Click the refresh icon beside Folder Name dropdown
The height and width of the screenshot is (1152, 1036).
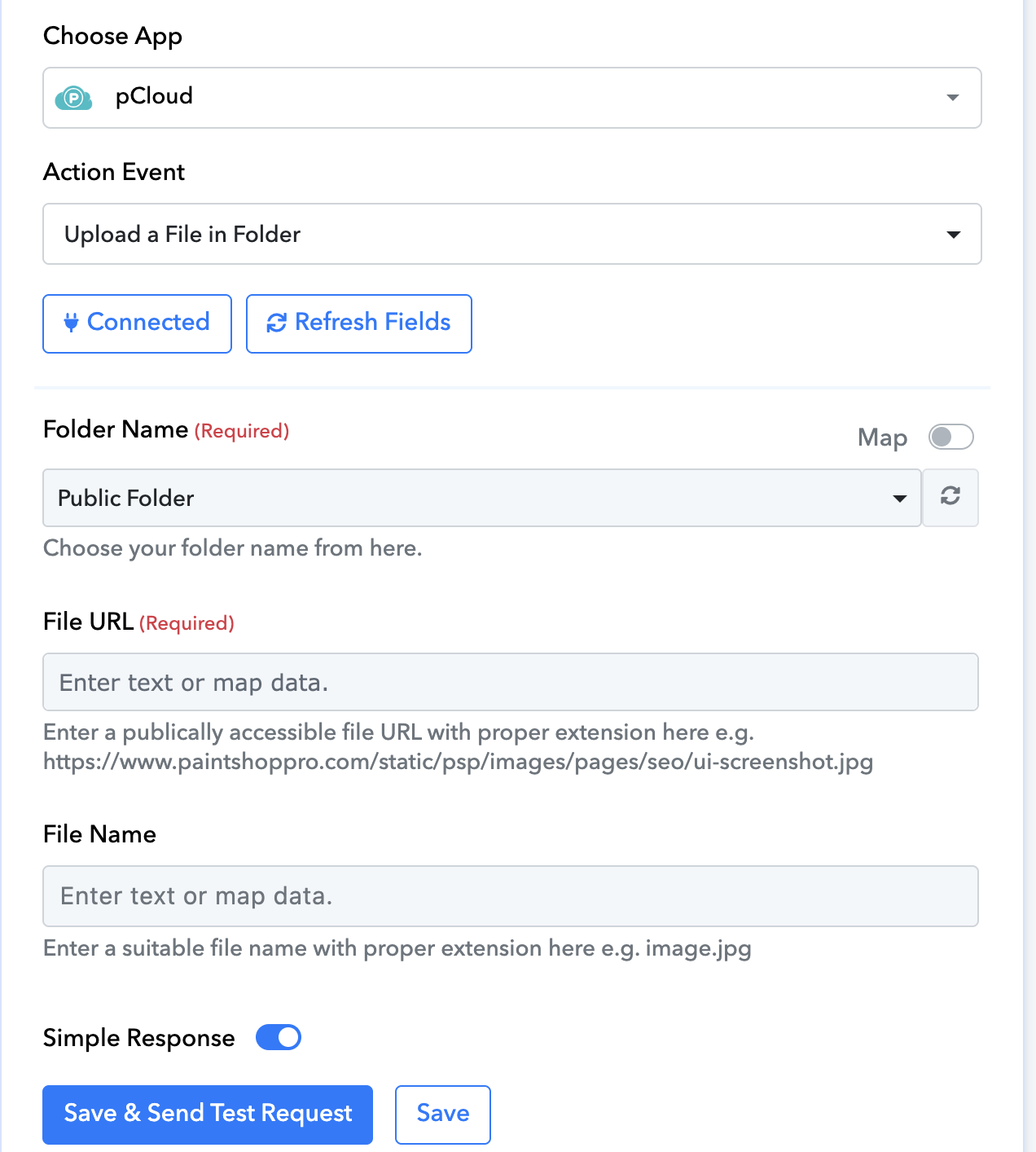(x=950, y=496)
